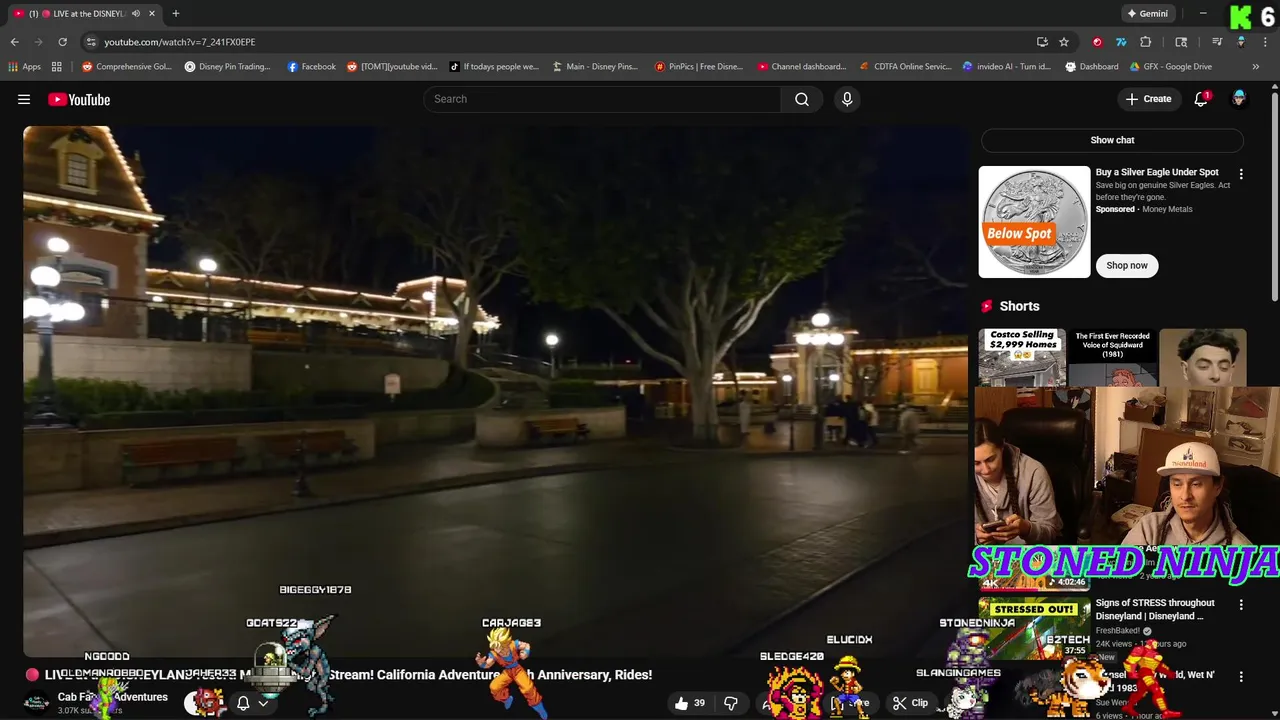1280x720 pixels.
Task: Go to the YouTube home logo
Action: coord(79,99)
